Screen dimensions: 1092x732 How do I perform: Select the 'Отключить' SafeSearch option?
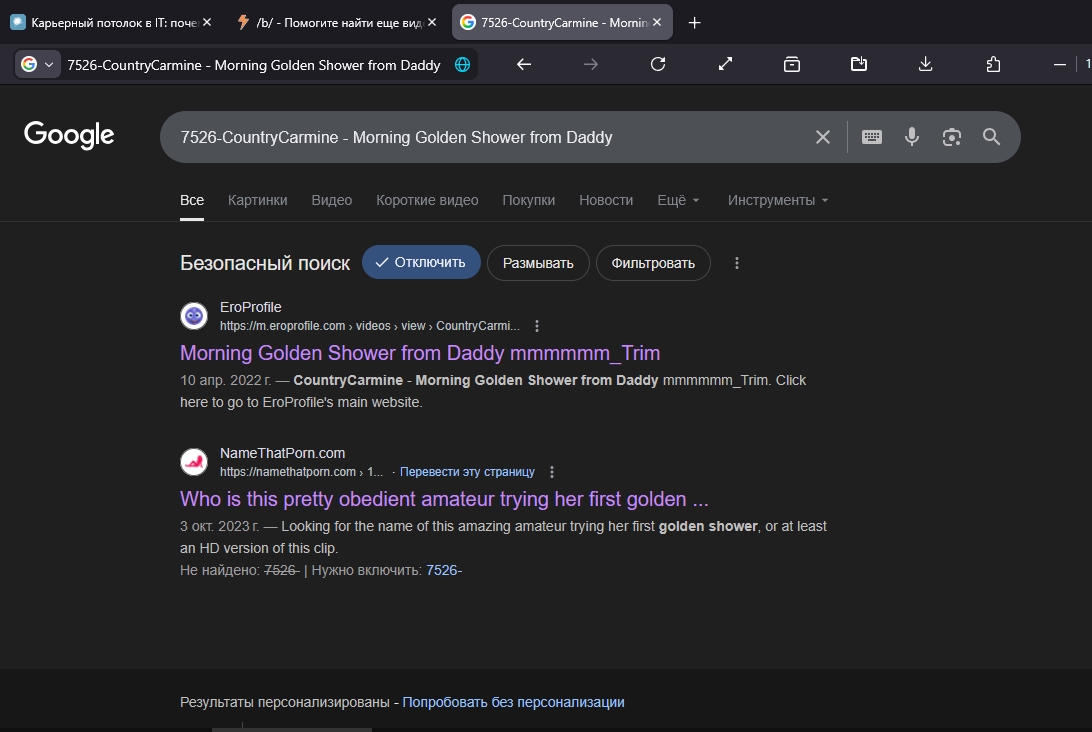pos(421,263)
